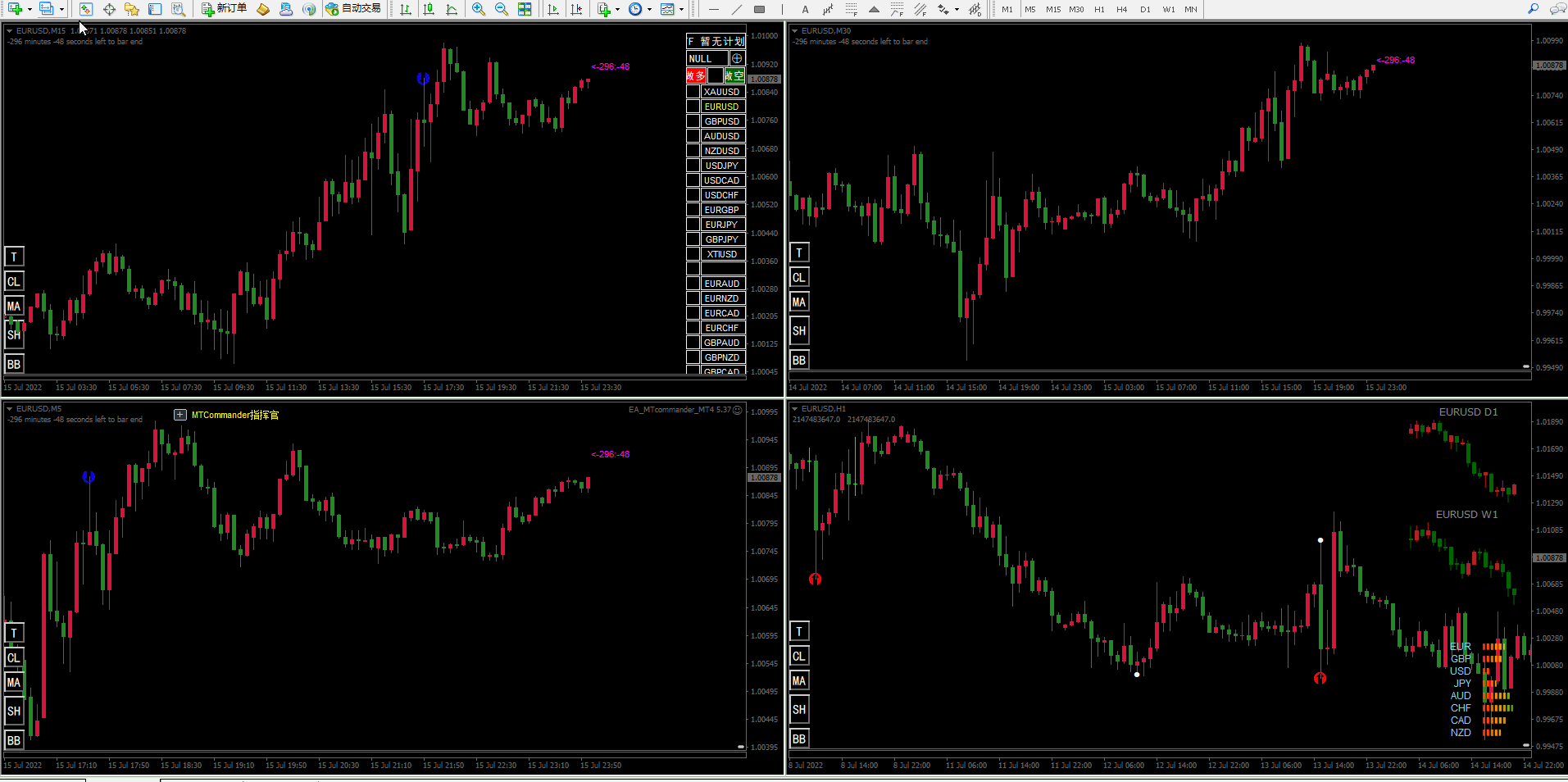Image resolution: width=1568 pixels, height=782 pixels.
Task: Tick the checkbox beside USDCAD
Action: 693,180
